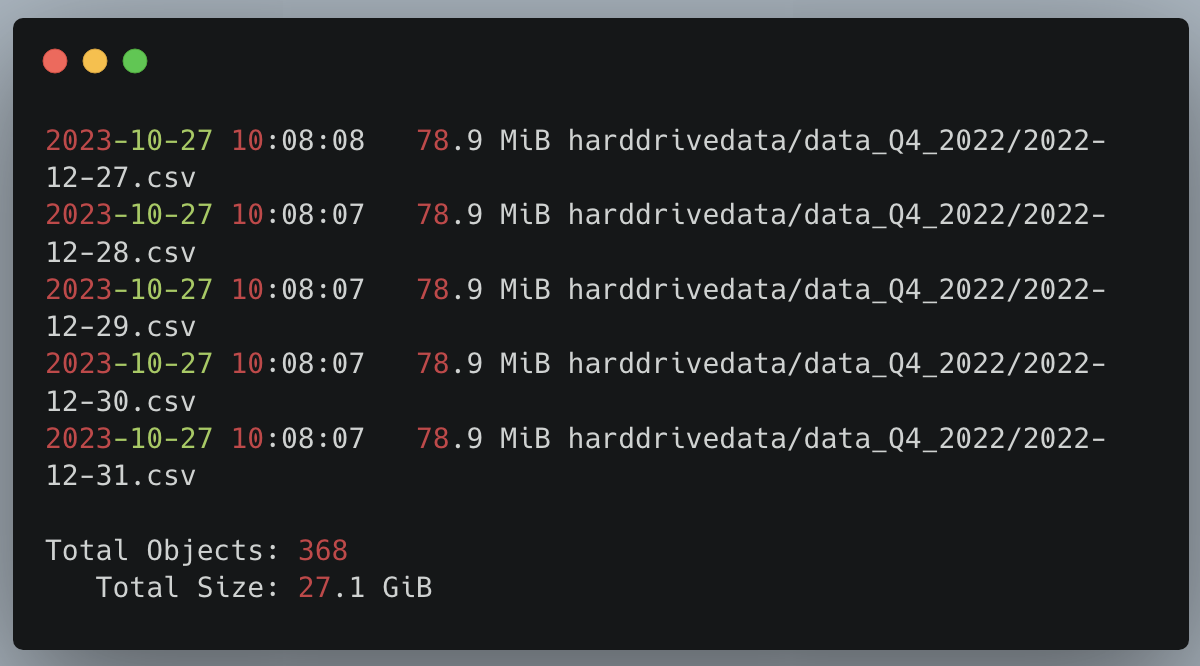Select the 27.1 GiB total size value

[365, 587]
